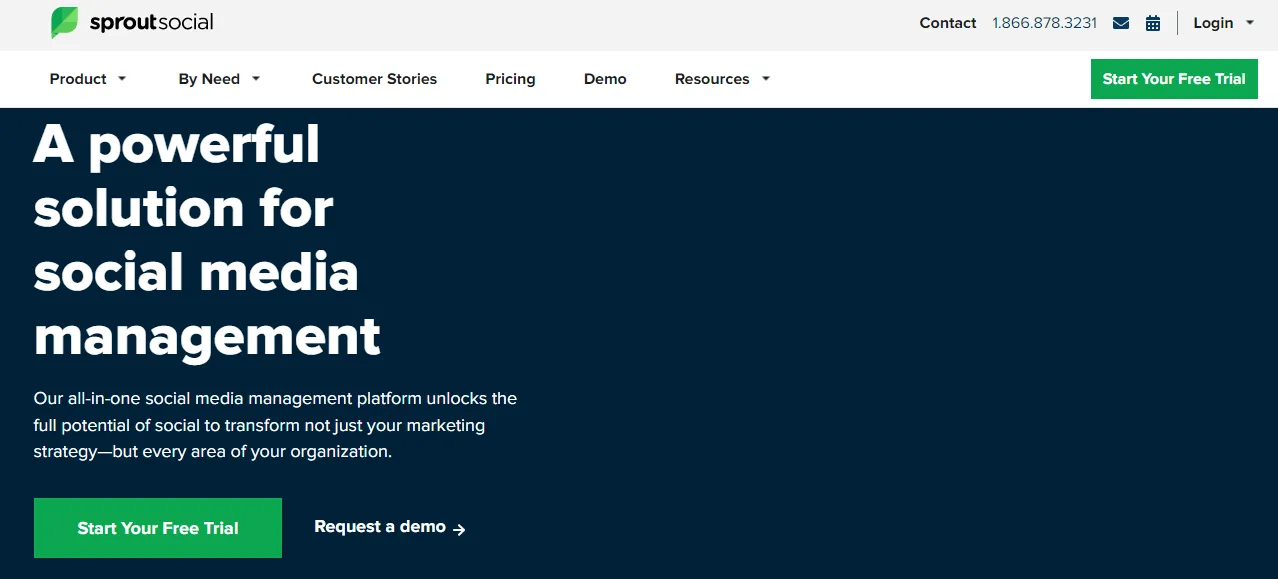1278x579 pixels.
Task: Click the calendar icon in header
Action: click(x=1153, y=23)
